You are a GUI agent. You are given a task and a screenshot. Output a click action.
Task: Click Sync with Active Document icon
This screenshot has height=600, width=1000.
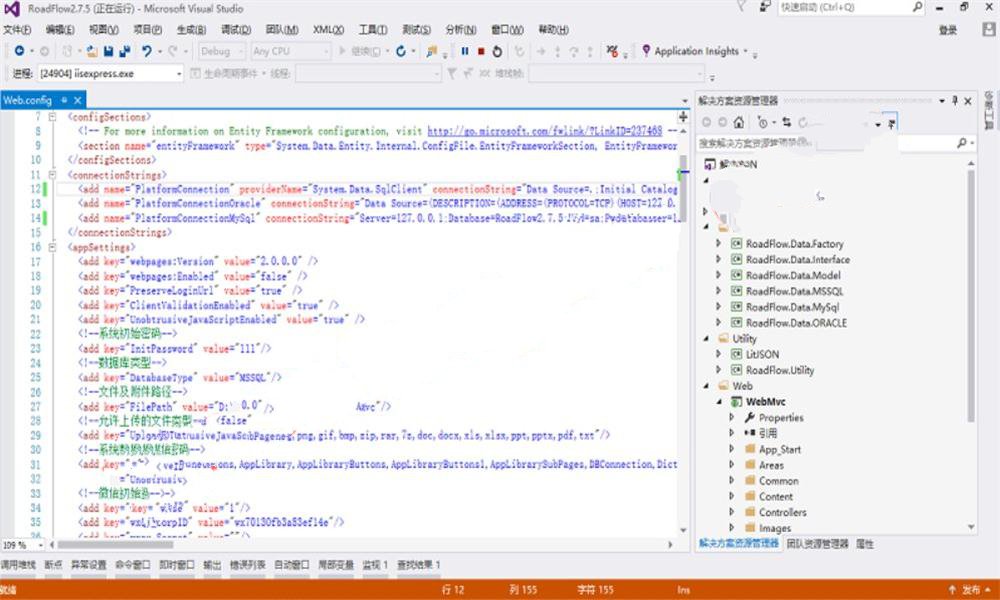click(786, 122)
